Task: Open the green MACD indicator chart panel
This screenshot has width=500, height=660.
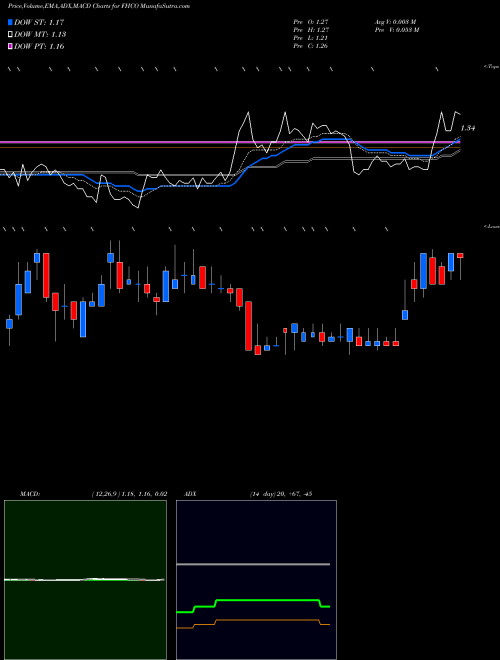Action: (85, 580)
